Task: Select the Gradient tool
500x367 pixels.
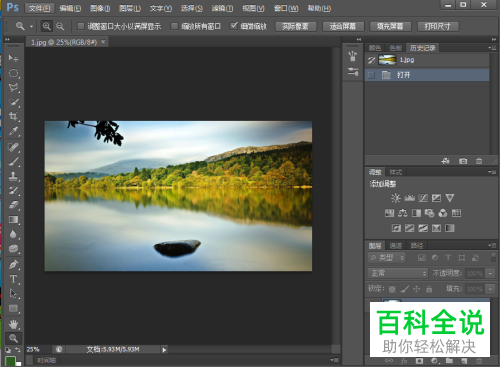Action: click(x=13, y=219)
